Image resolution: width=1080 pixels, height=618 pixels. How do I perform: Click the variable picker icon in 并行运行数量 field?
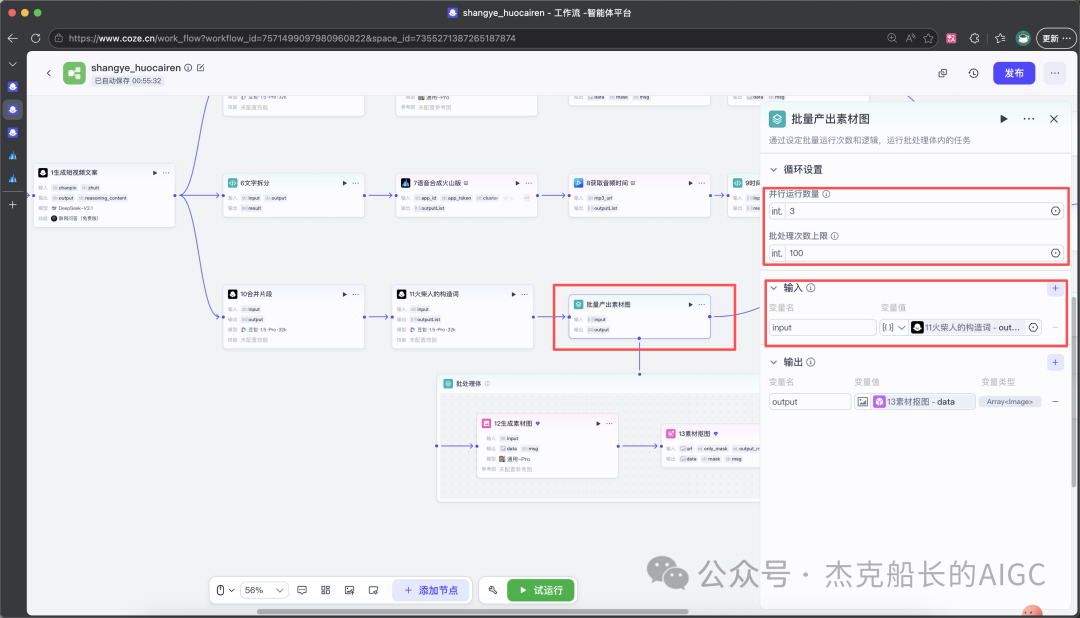[x=1055, y=212]
